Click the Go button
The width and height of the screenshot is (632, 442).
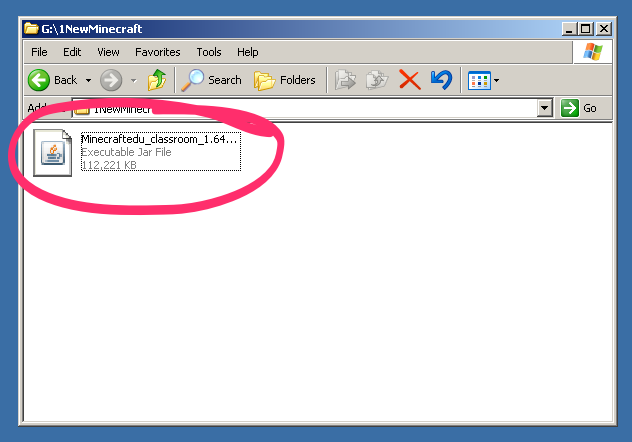(579, 108)
